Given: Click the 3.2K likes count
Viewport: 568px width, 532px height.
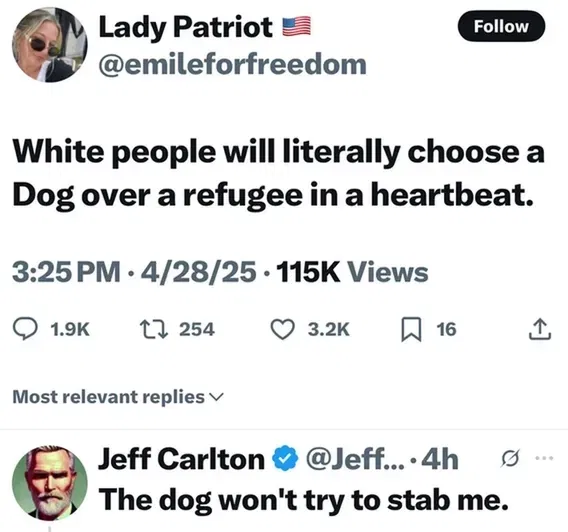Looking at the screenshot, I should [x=329, y=329].
